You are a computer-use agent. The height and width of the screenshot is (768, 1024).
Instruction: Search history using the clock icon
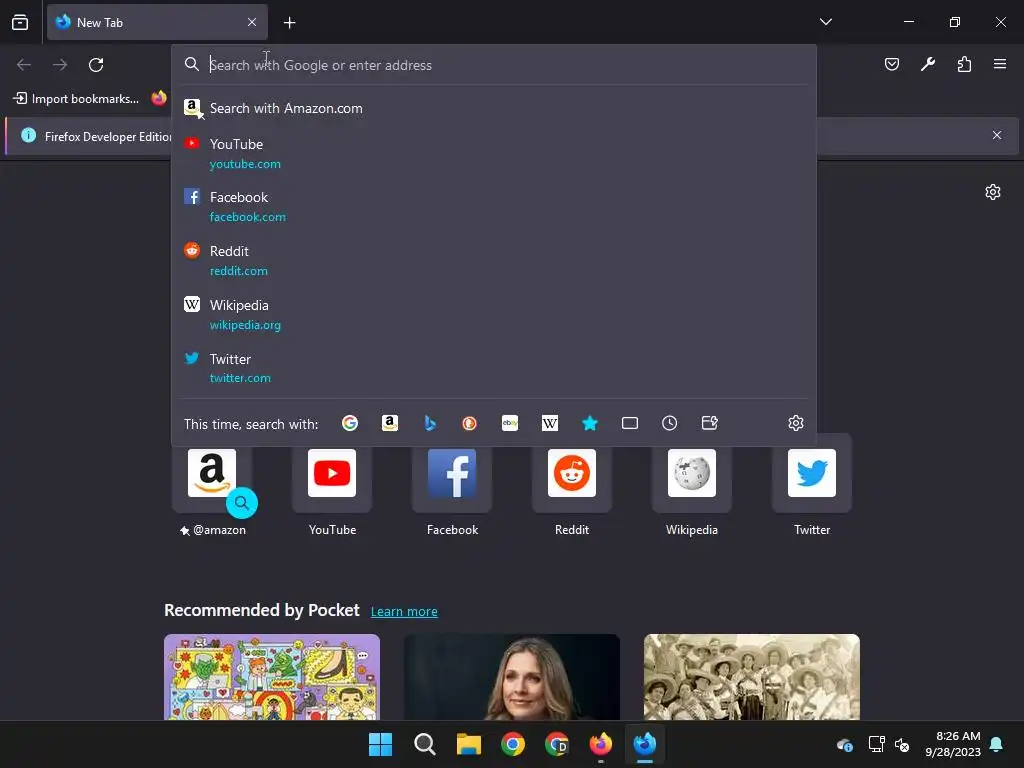(x=669, y=423)
